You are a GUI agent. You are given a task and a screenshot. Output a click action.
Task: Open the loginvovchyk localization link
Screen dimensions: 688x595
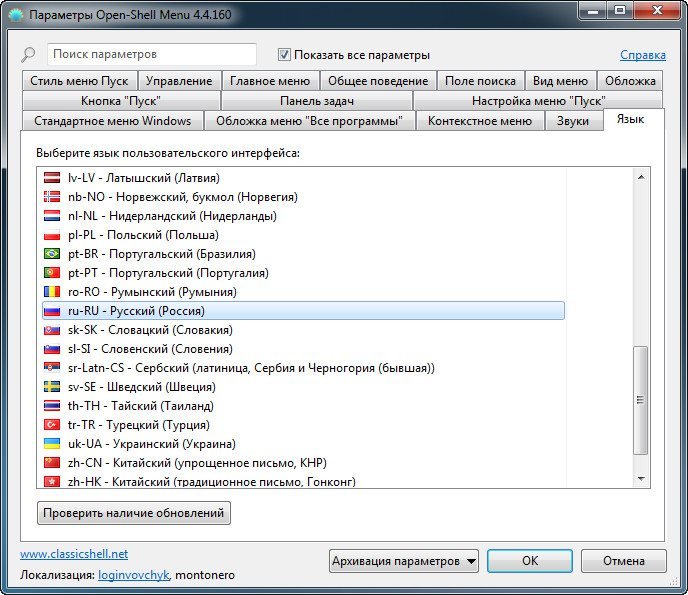pos(134,575)
